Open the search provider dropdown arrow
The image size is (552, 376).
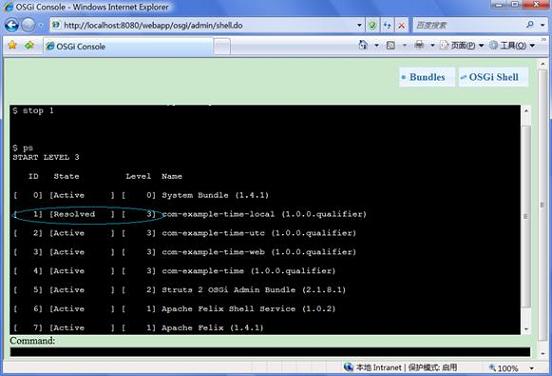pos(542,25)
